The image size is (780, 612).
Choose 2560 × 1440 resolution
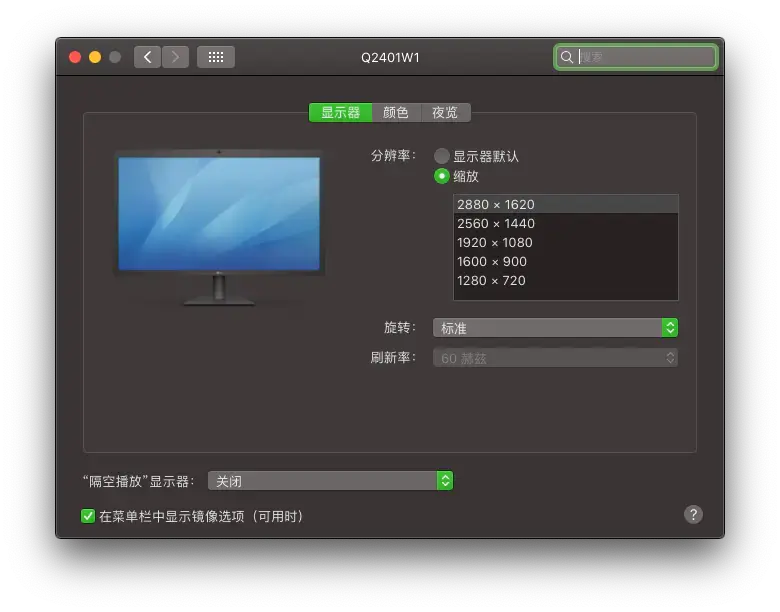[x=566, y=224]
